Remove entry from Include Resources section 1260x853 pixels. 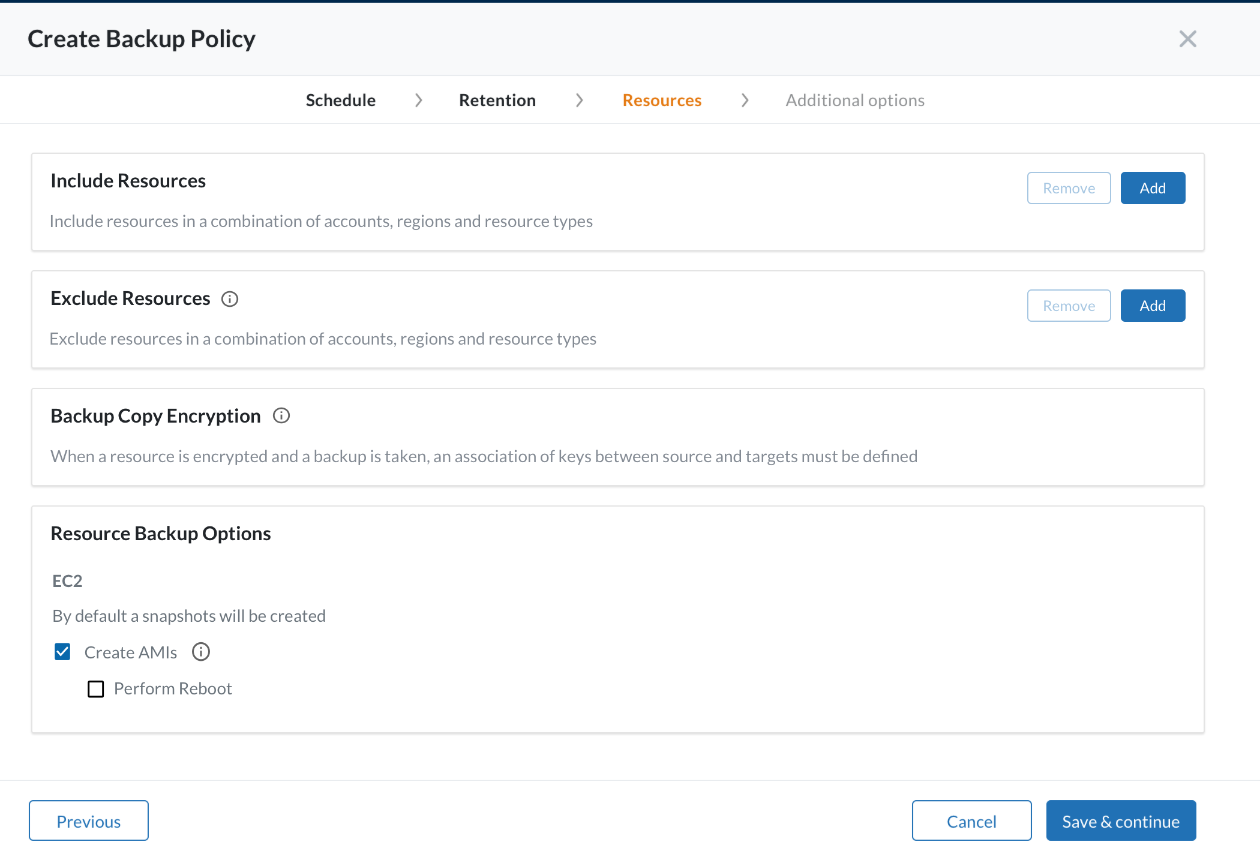coord(1068,188)
